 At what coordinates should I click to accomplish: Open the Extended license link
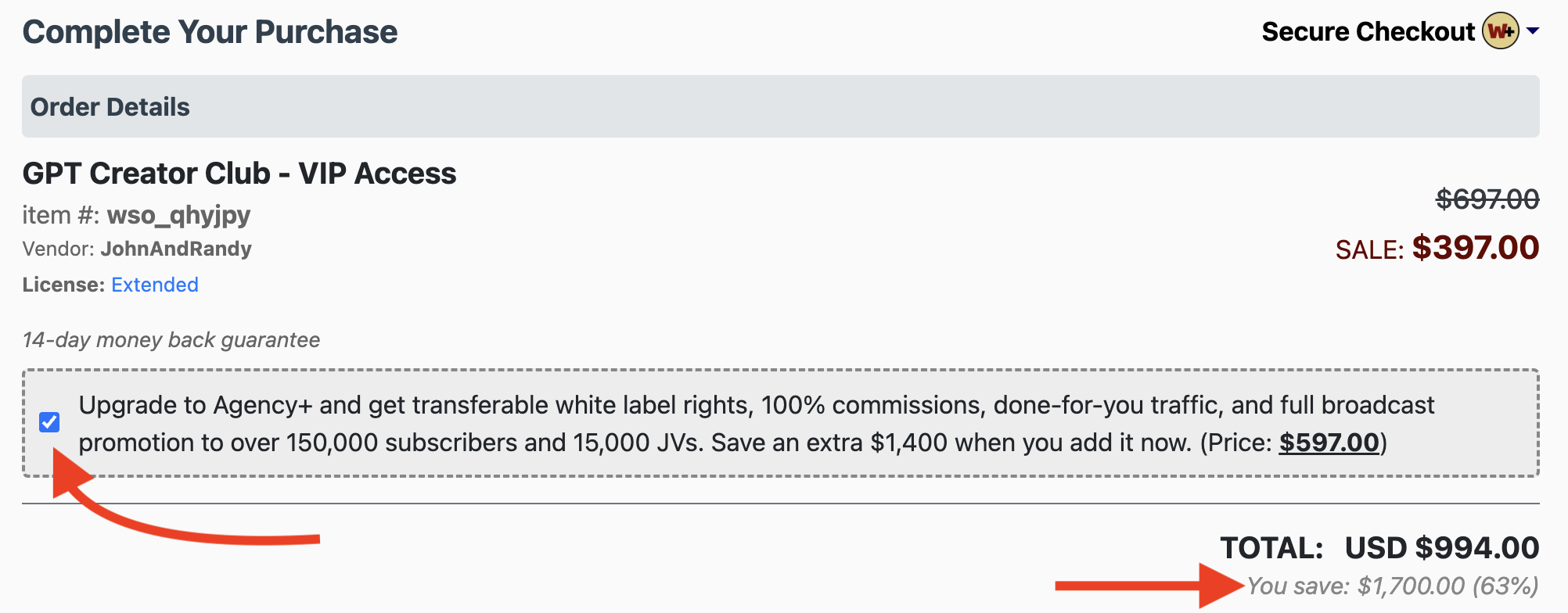(154, 285)
